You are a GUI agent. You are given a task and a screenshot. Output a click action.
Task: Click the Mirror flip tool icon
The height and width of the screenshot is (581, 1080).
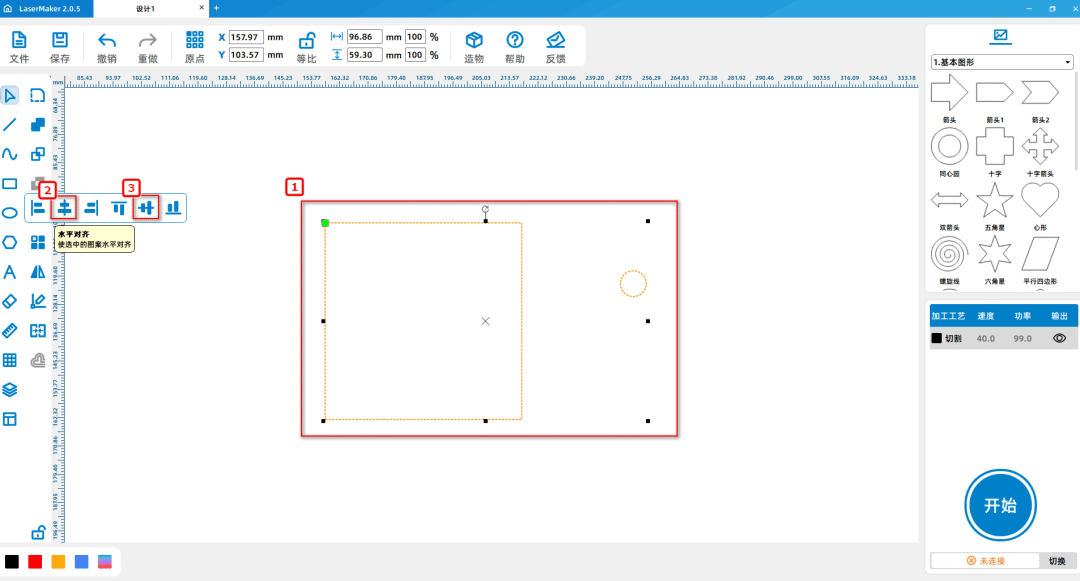click(38, 272)
